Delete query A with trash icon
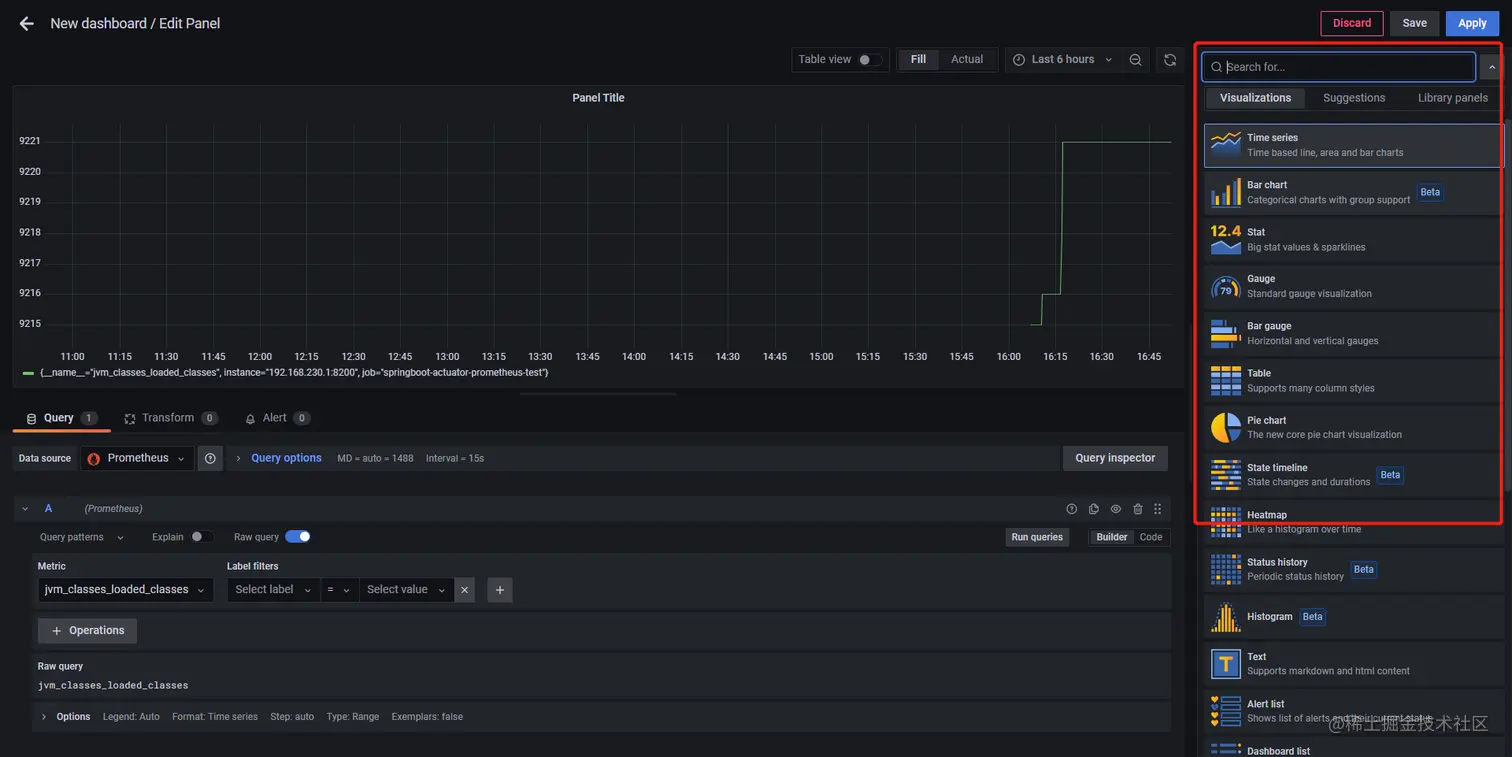 1137,509
